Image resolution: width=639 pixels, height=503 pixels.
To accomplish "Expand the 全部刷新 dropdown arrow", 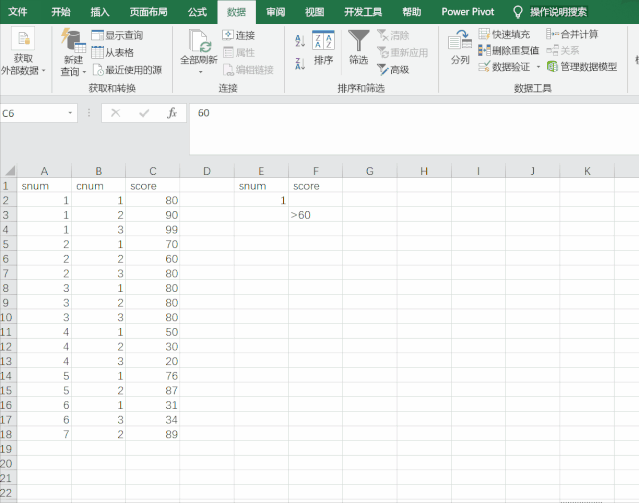I will coord(200,72).
